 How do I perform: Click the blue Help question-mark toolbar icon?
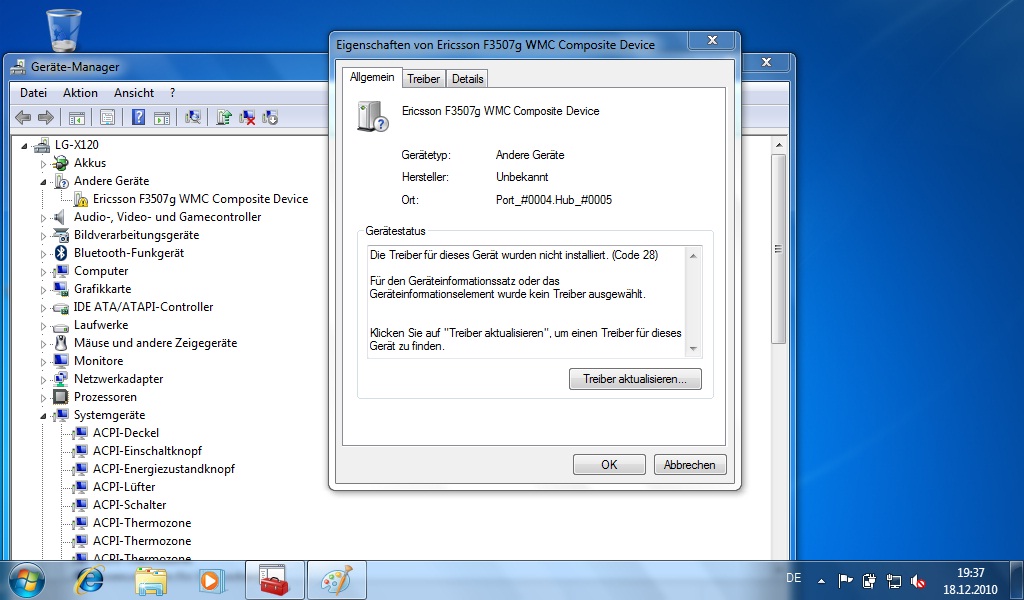[138, 118]
